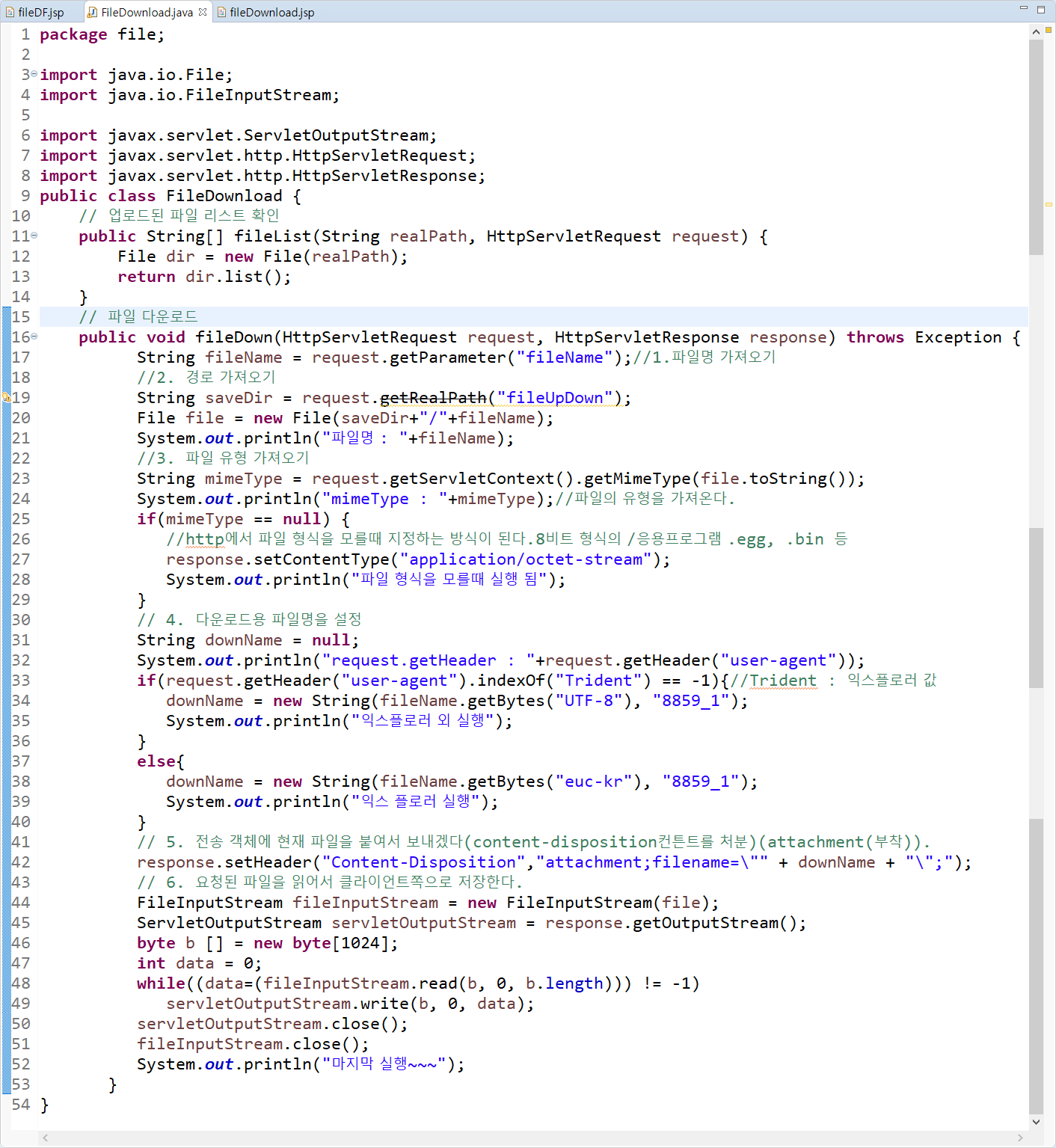Click the string "fileUpDown" on line 19
This screenshot has height=1148, width=1056.
(555, 398)
